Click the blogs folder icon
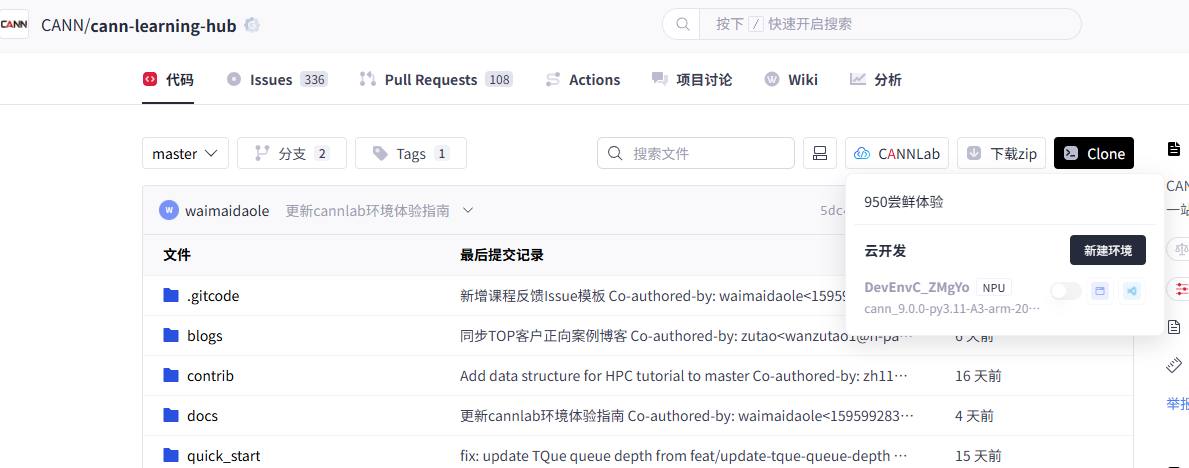Viewport: 1189px width, 468px height. 171,335
